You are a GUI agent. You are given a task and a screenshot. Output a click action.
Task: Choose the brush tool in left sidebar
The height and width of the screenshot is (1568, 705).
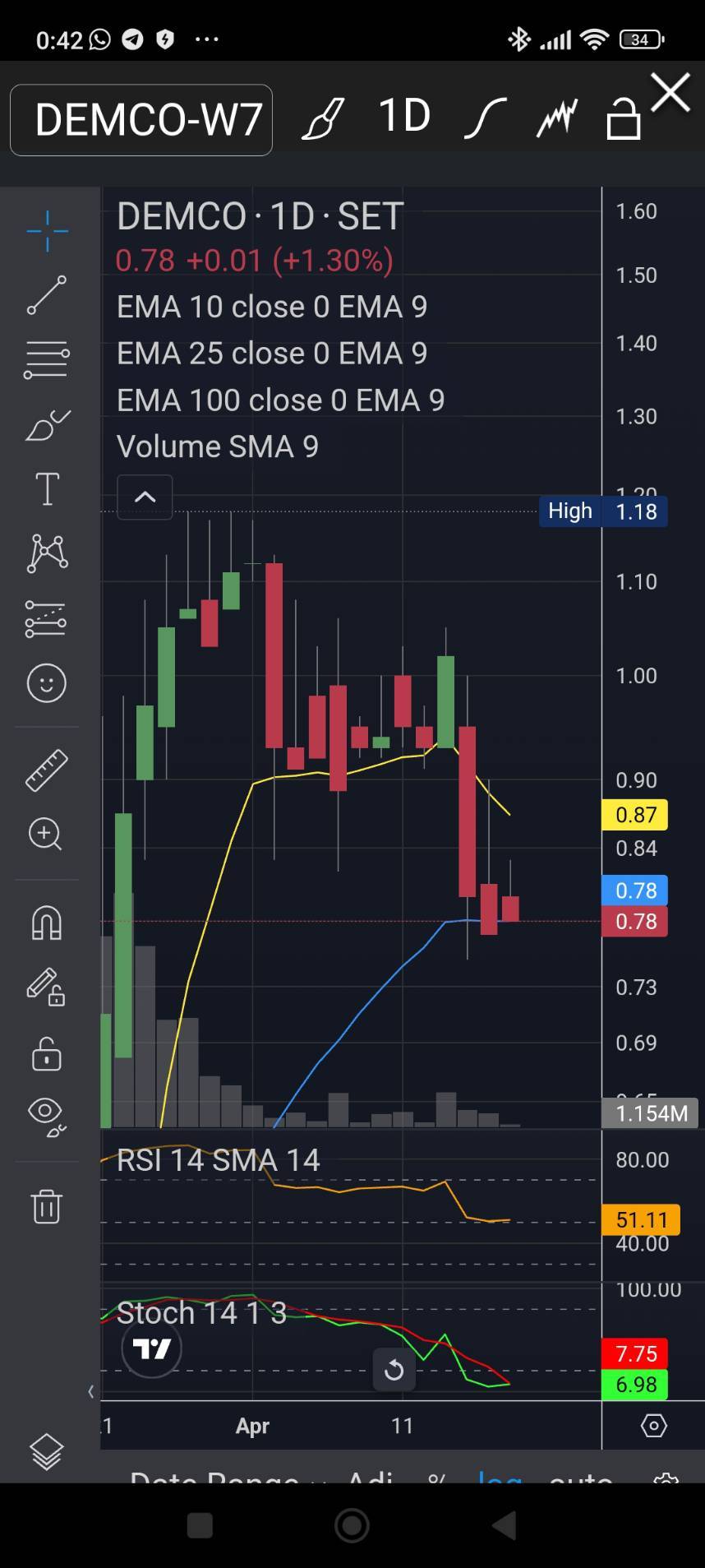[x=48, y=425]
